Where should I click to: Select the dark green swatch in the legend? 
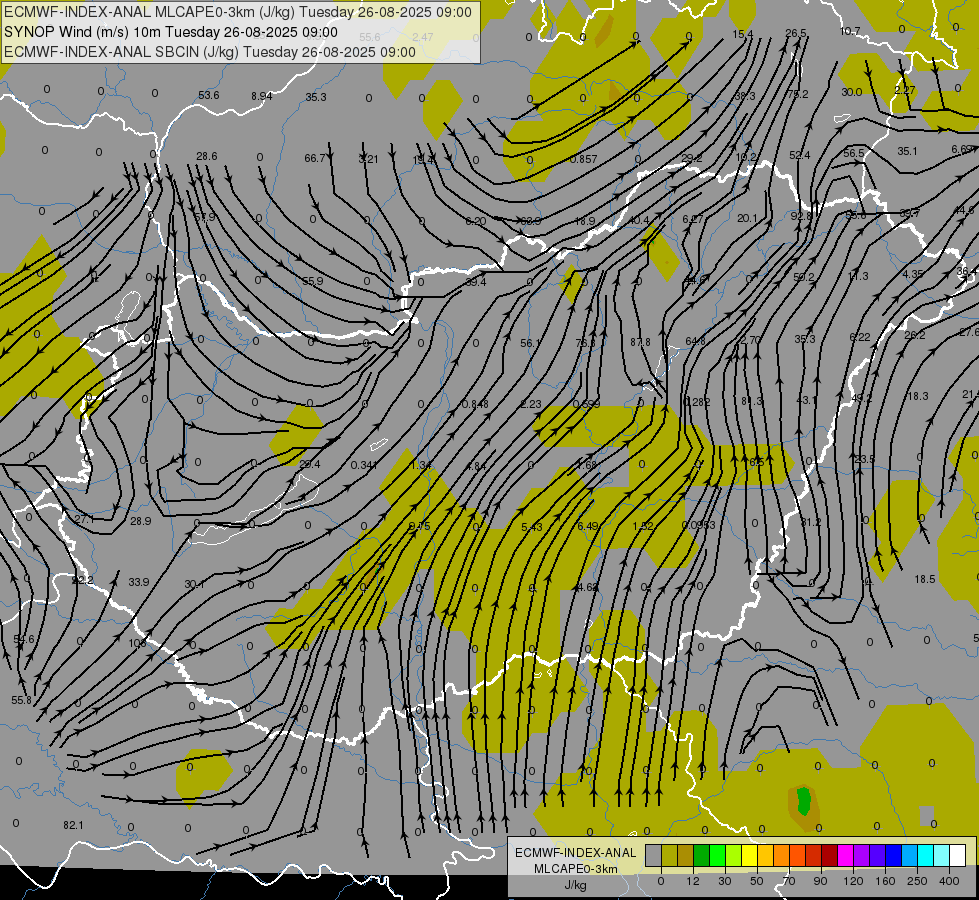702,855
